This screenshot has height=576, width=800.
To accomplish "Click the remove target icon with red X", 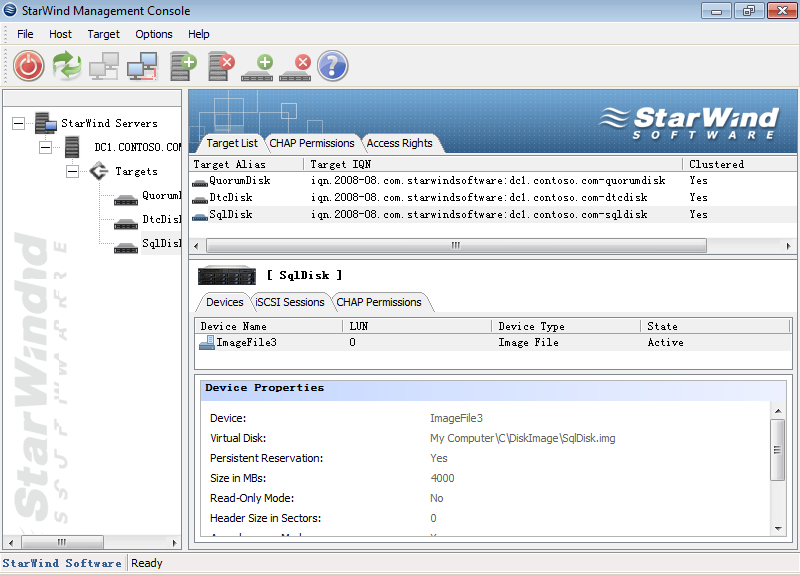I will [x=220, y=66].
